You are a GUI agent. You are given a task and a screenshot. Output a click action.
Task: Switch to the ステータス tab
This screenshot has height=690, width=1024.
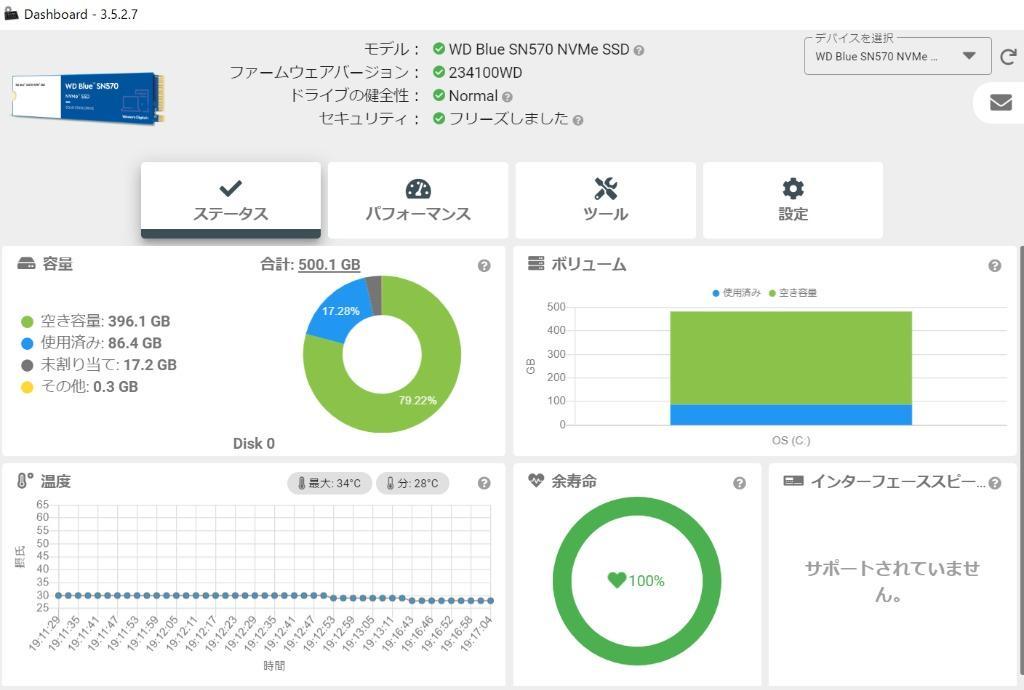pos(231,200)
